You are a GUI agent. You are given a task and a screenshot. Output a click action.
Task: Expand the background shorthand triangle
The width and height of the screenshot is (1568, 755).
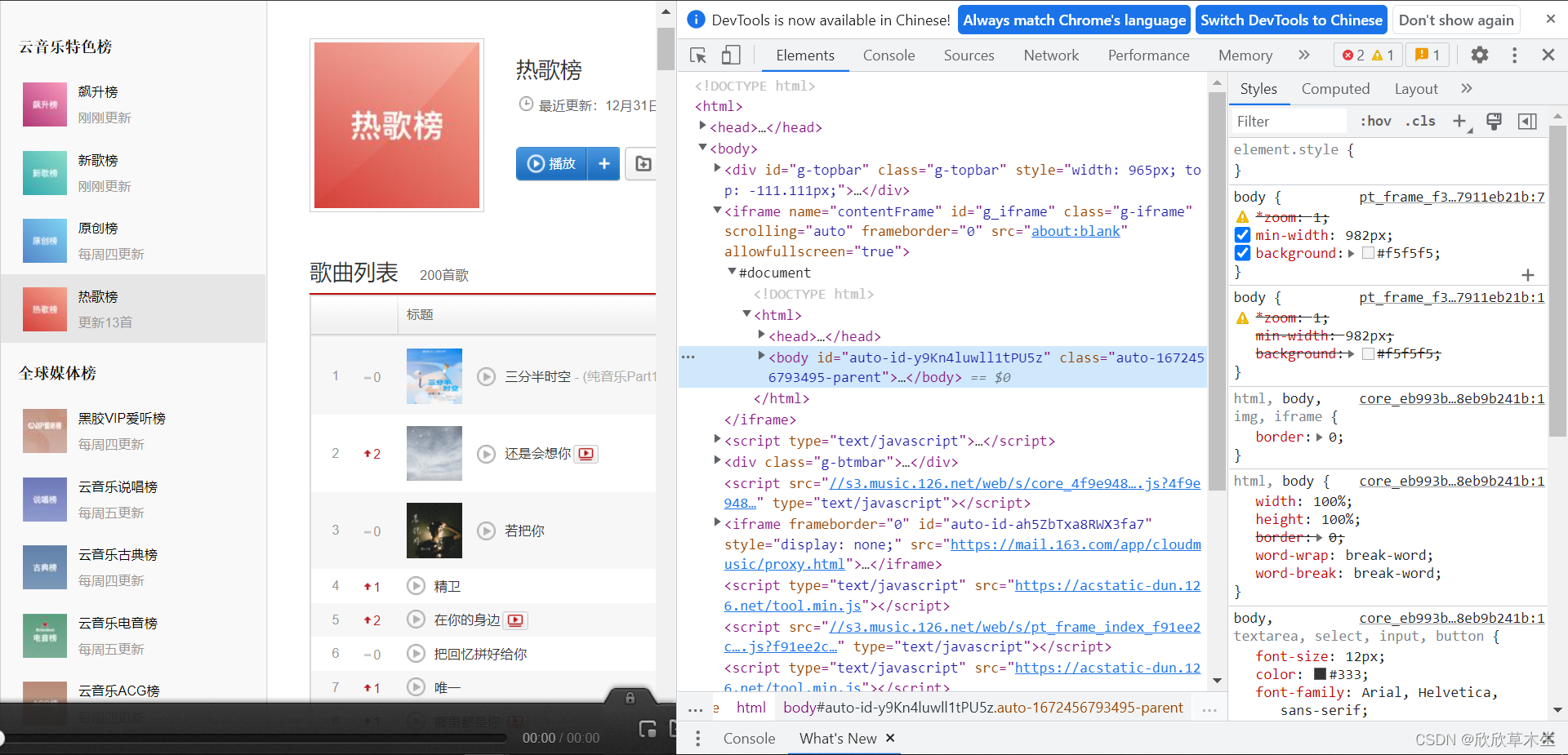click(1352, 253)
